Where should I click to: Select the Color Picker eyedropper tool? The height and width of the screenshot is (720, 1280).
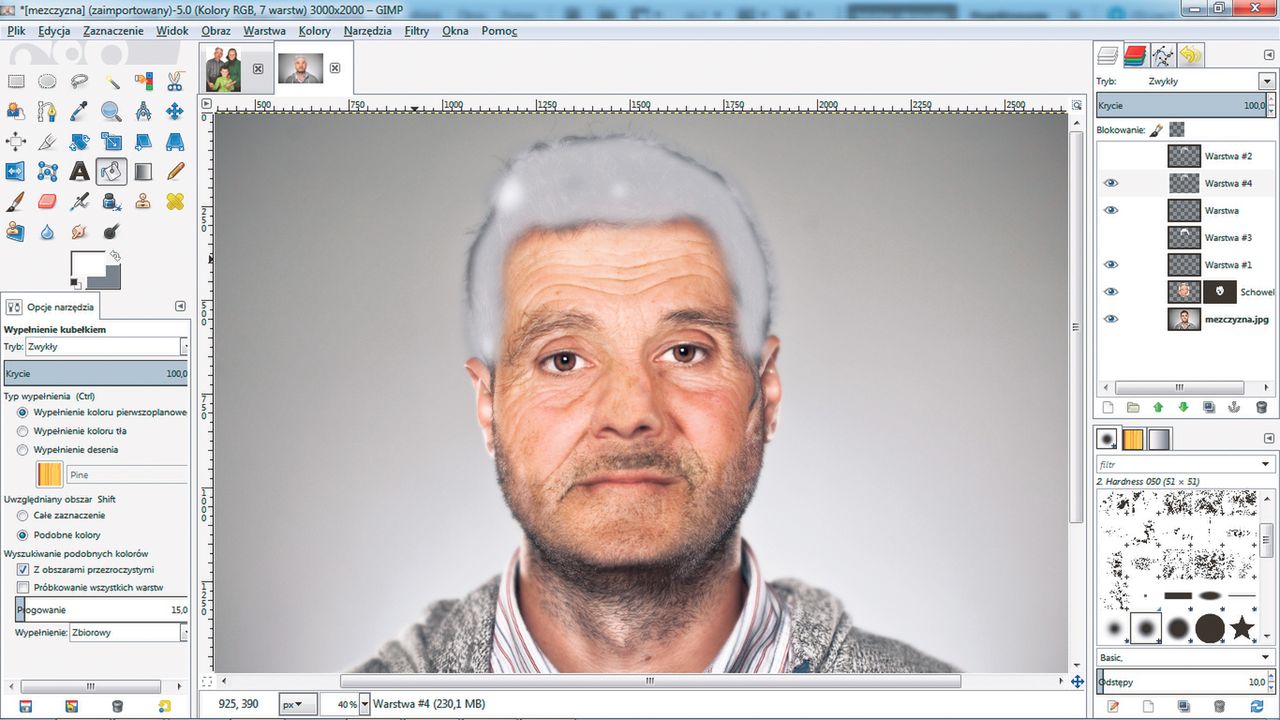(x=79, y=112)
